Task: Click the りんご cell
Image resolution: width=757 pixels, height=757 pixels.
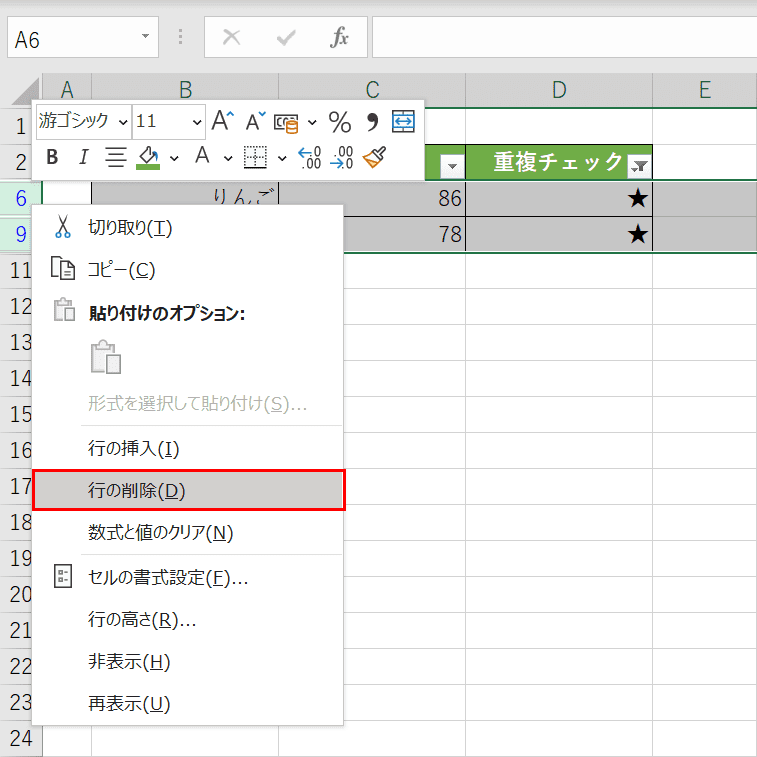Action: [185, 193]
